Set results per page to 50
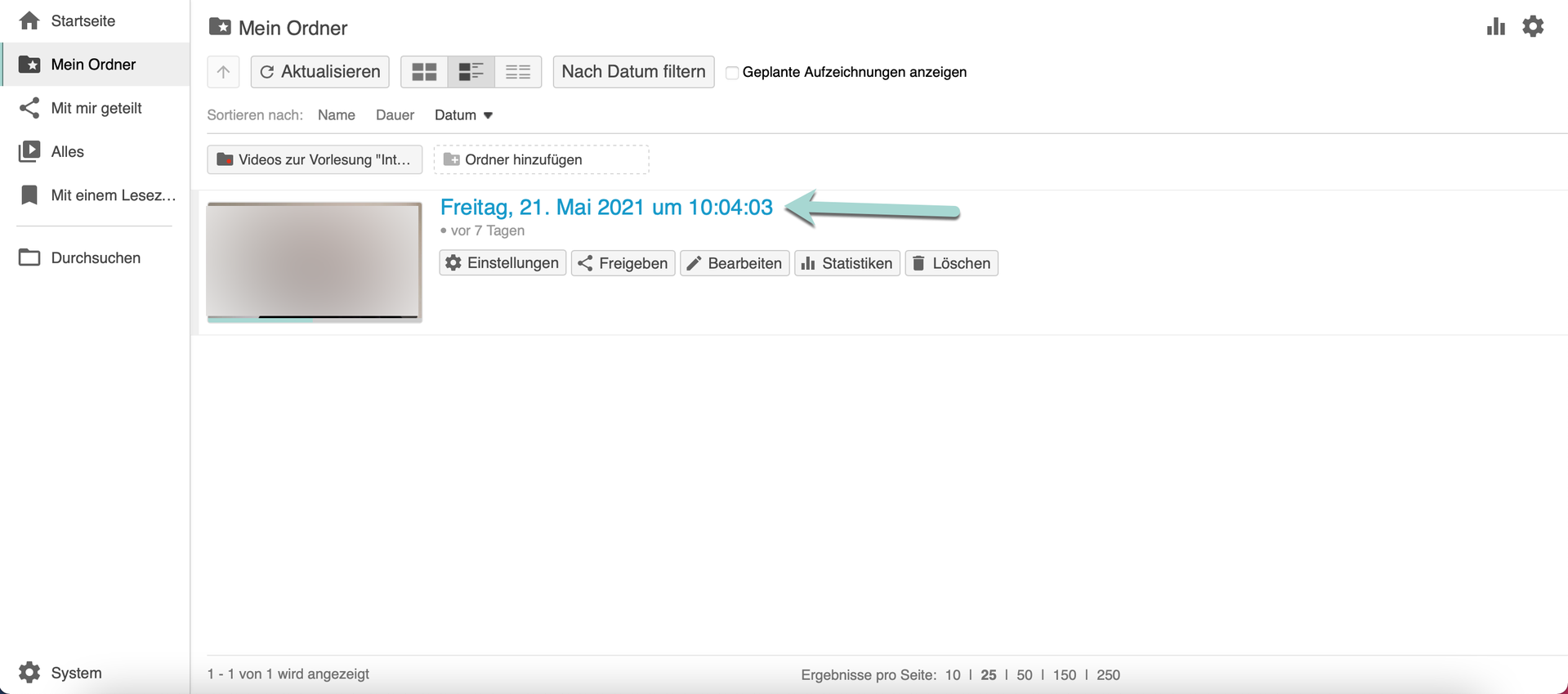Viewport: 1568px width, 694px height. point(1024,675)
